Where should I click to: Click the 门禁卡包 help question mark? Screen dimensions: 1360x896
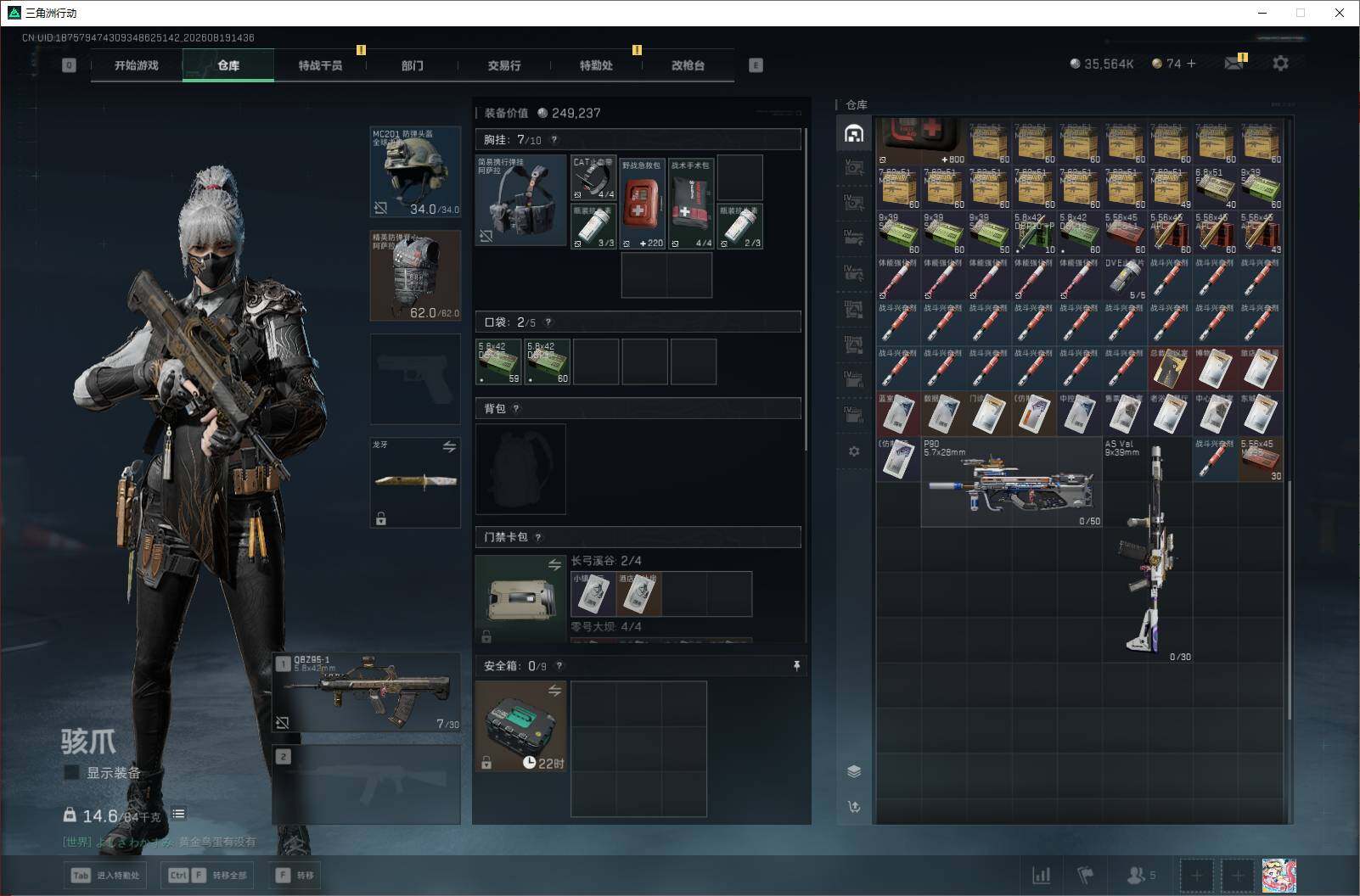(538, 537)
